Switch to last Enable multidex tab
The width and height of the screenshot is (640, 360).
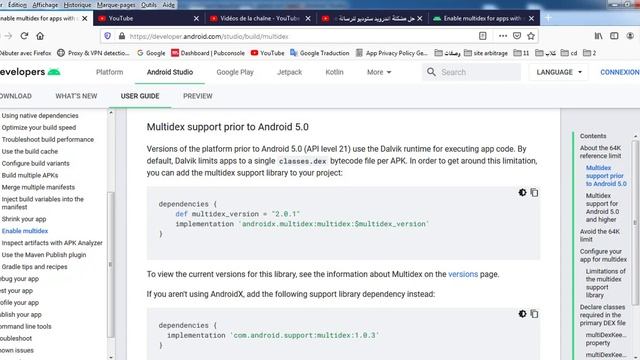click(484, 18)
